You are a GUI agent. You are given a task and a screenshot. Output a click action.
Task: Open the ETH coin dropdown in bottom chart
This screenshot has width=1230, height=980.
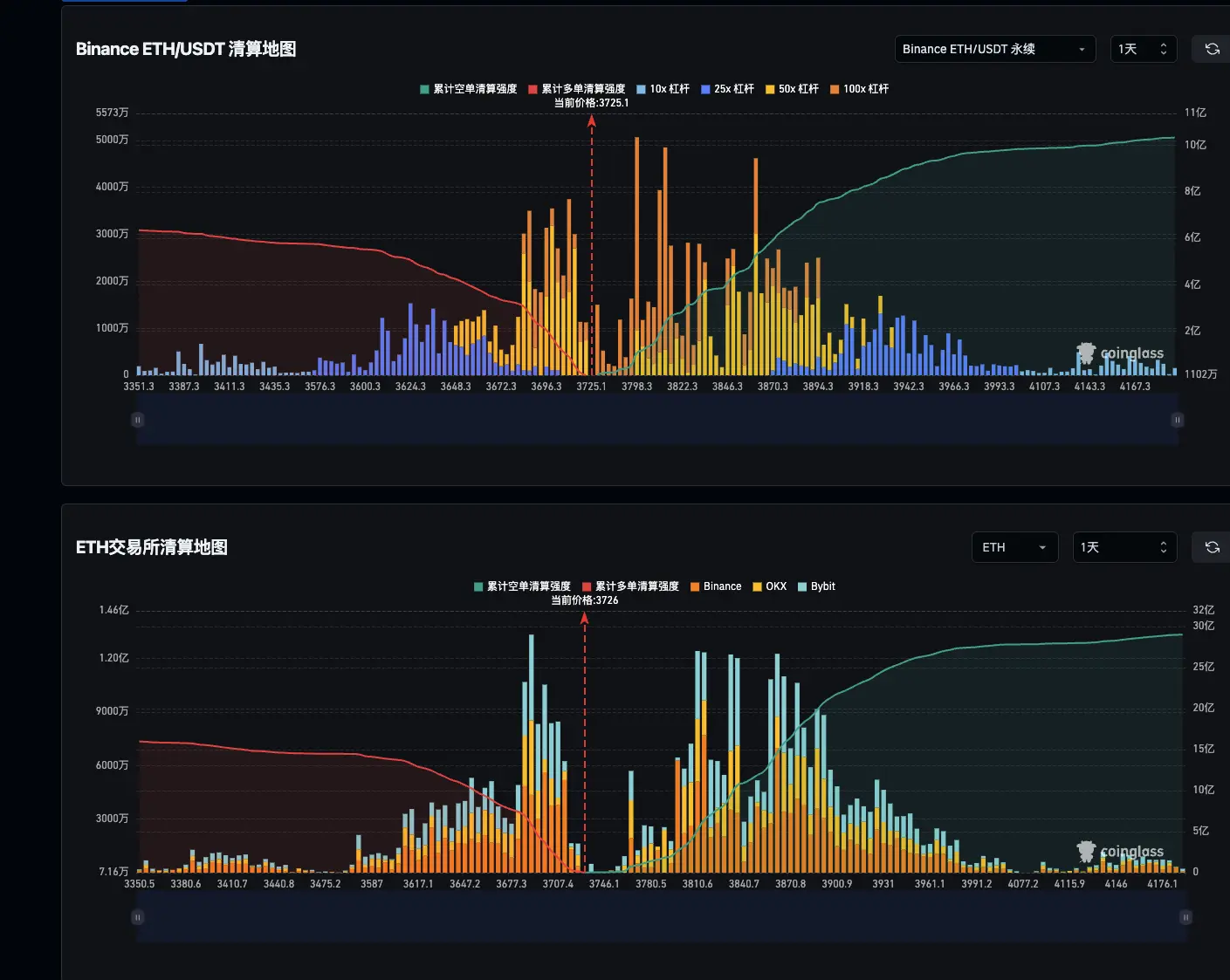(x=1014, y=547)
